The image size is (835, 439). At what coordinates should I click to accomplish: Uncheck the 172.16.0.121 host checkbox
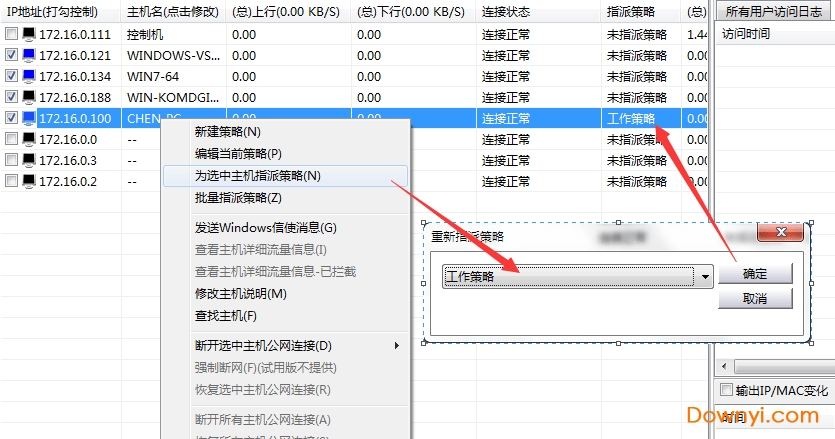click(11, 55)
